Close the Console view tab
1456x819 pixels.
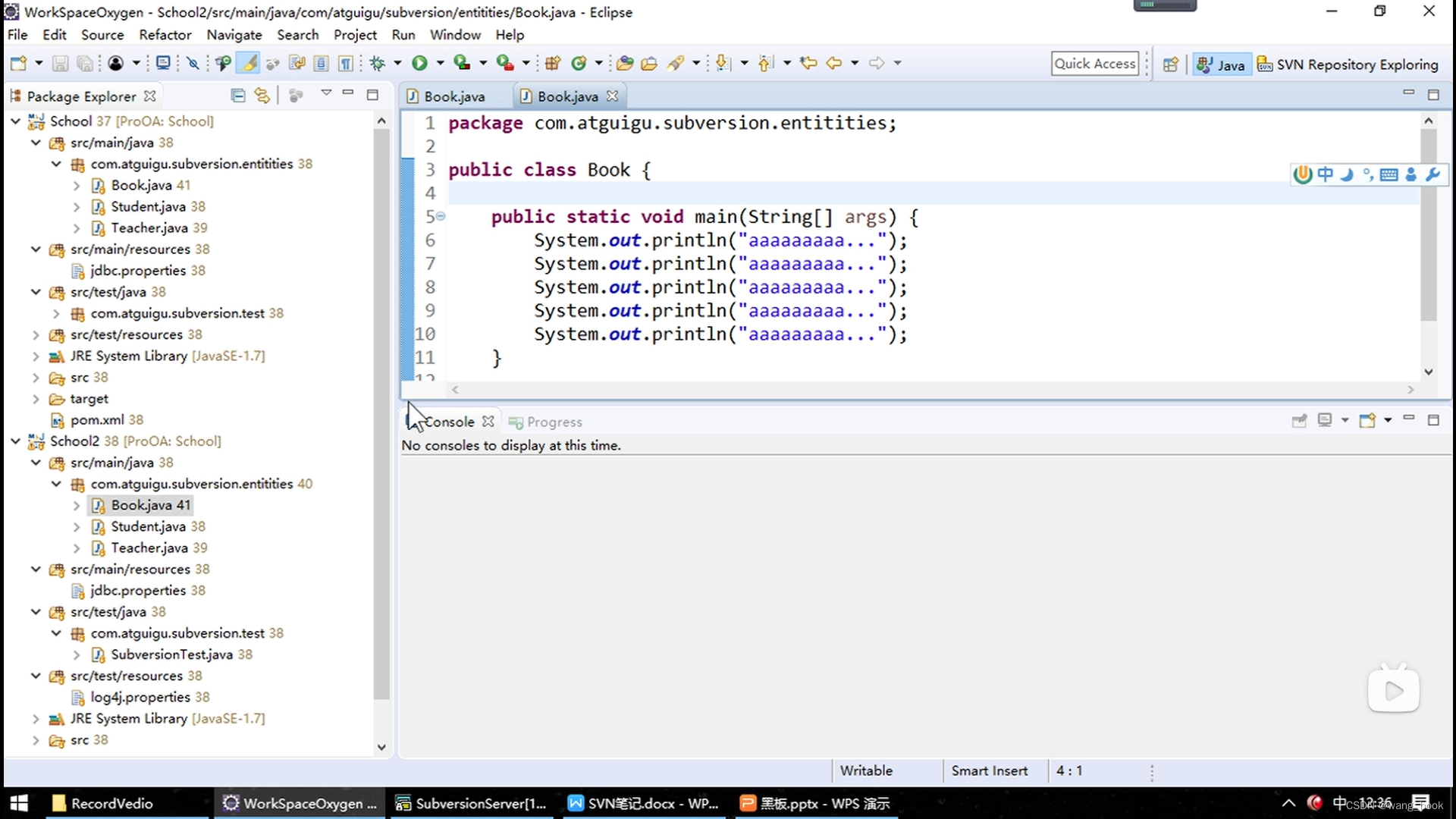[x=488, y=422]
